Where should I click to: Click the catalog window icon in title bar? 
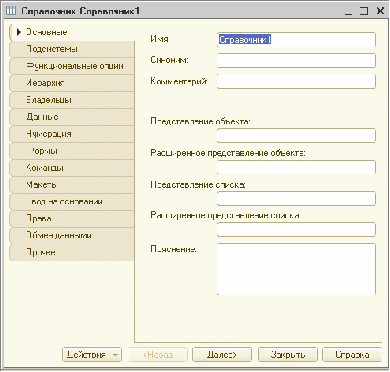11,11
